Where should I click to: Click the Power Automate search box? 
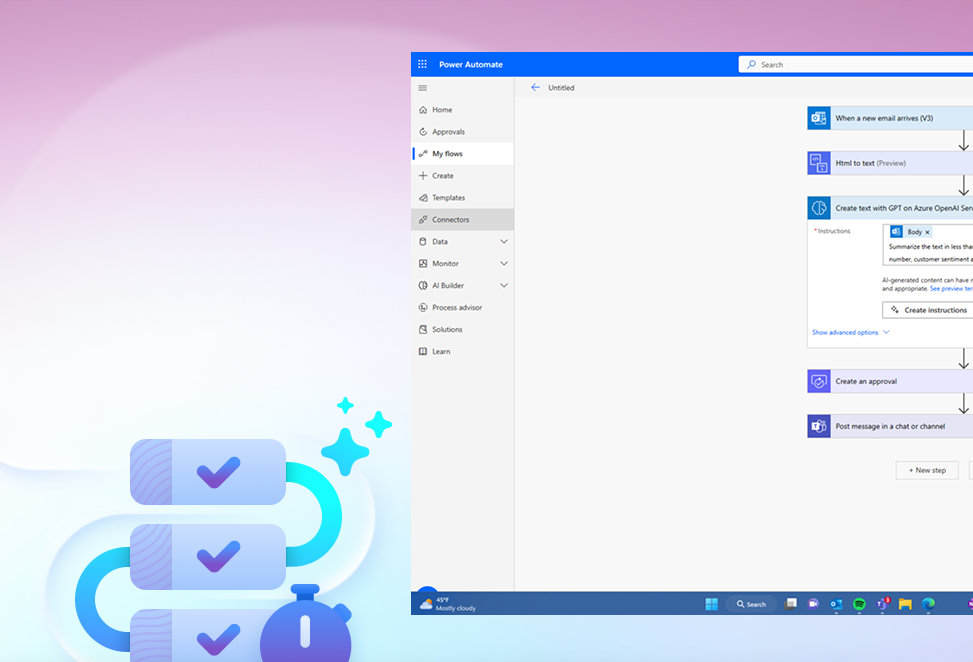(856, 65)
